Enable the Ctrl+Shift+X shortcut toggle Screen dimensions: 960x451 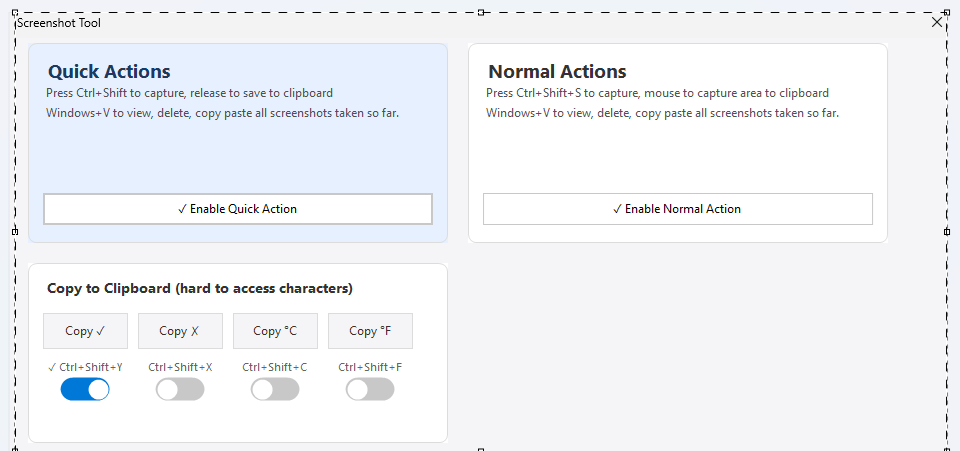[x=180, y=390]
